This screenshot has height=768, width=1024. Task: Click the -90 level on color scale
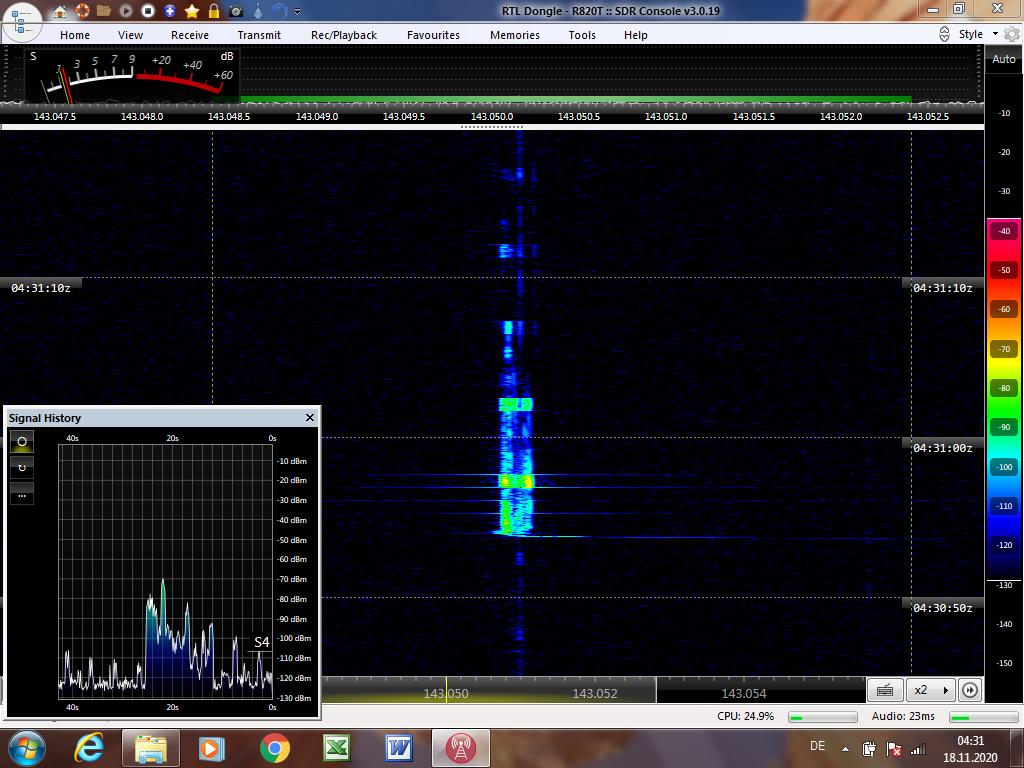(x=1004, y=427)
